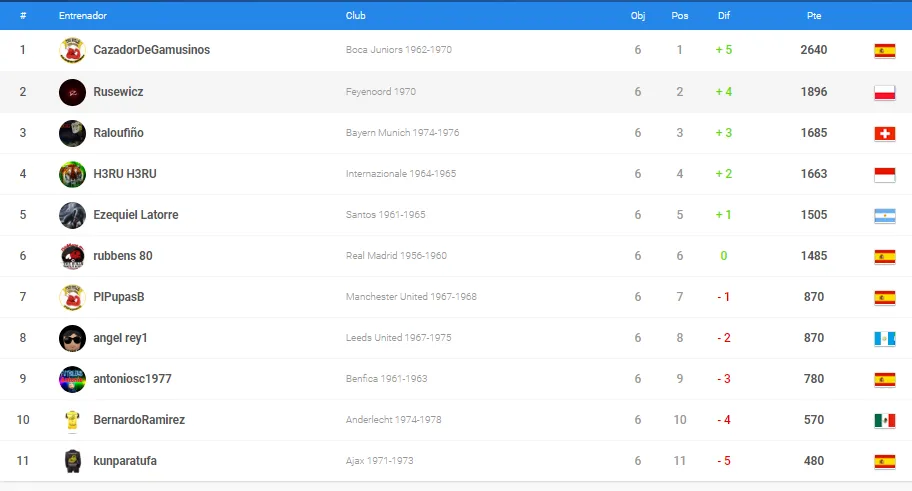
Task: Select club Ajax 1971-1973
Action: 379,461
